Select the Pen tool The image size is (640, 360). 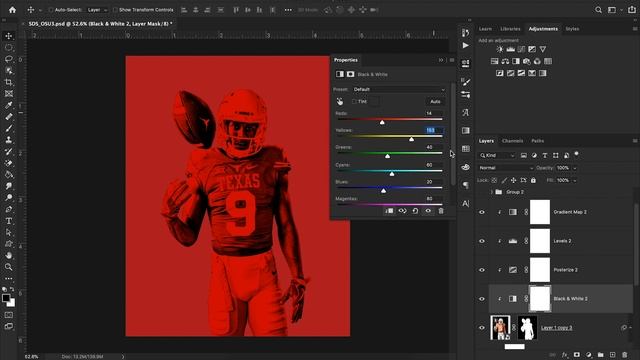coord(9,209)
